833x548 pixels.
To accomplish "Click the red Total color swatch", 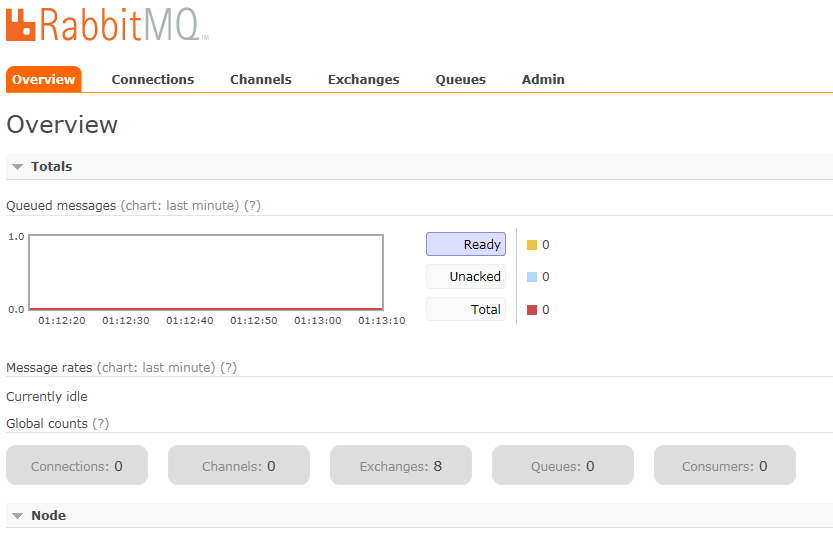I will (532, 310).
